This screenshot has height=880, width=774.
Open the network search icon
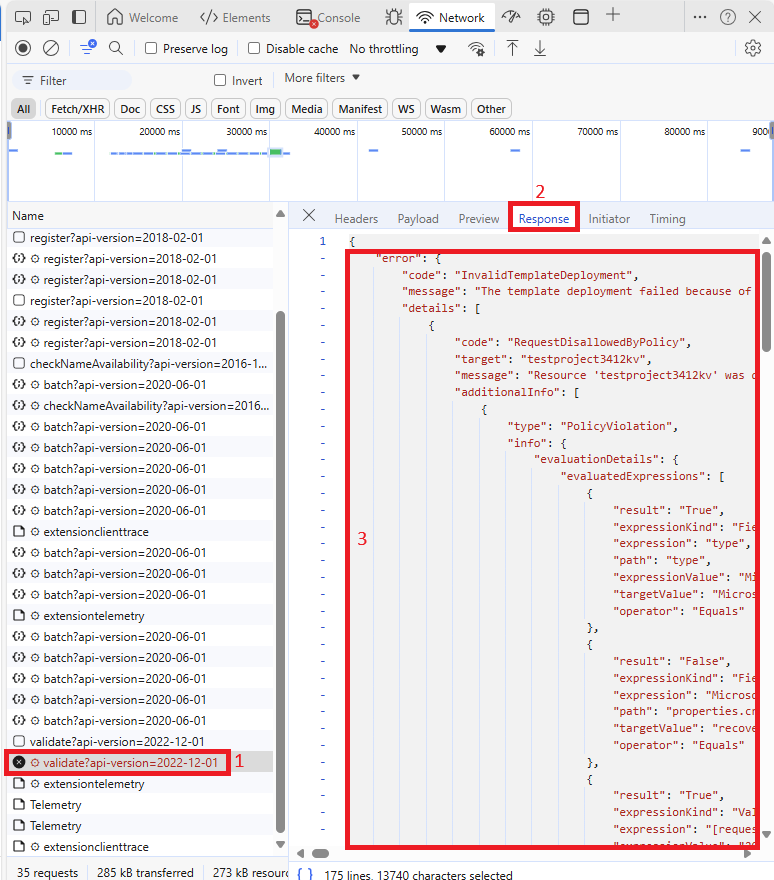click(x=116, y=48)
